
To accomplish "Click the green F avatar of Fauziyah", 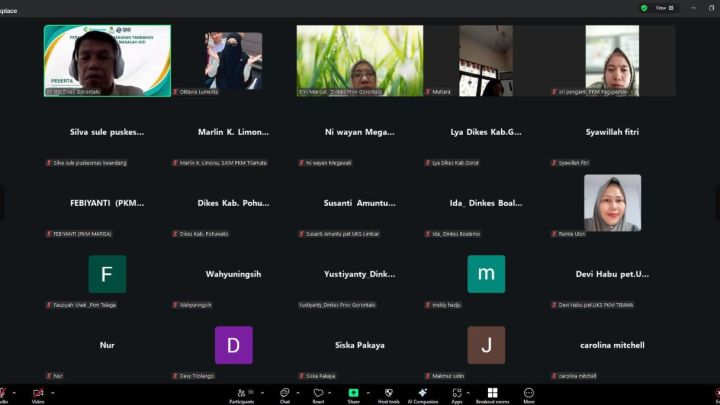I will (107, 274).
